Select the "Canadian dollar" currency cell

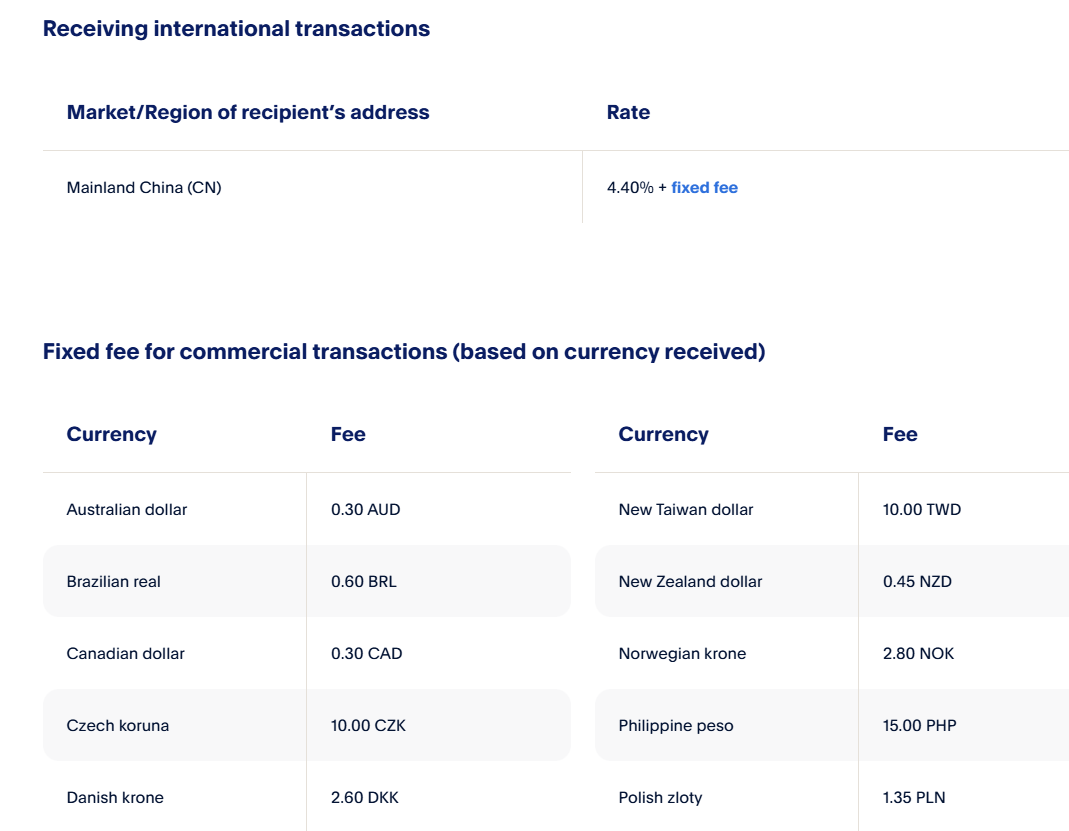coord(126,654)
